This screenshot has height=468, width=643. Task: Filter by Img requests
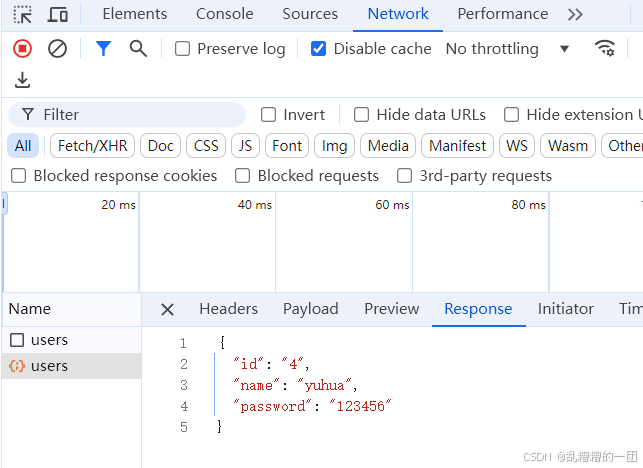click(334, 146)
